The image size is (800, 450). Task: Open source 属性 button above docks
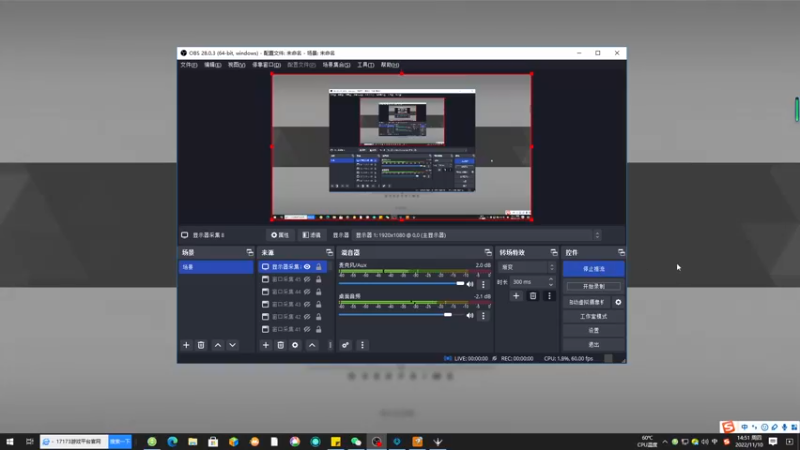280,235
